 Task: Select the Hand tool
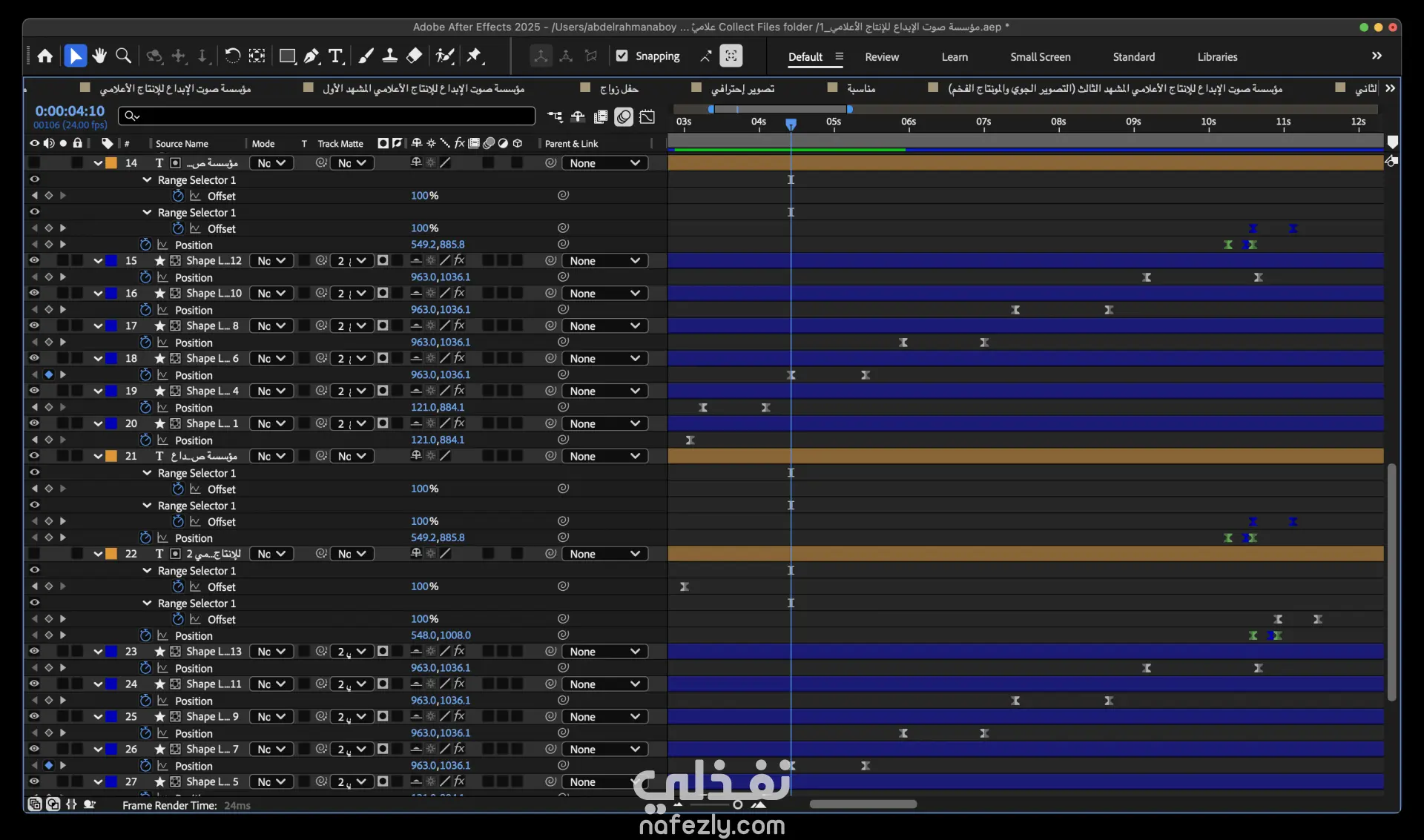(99, 56)
